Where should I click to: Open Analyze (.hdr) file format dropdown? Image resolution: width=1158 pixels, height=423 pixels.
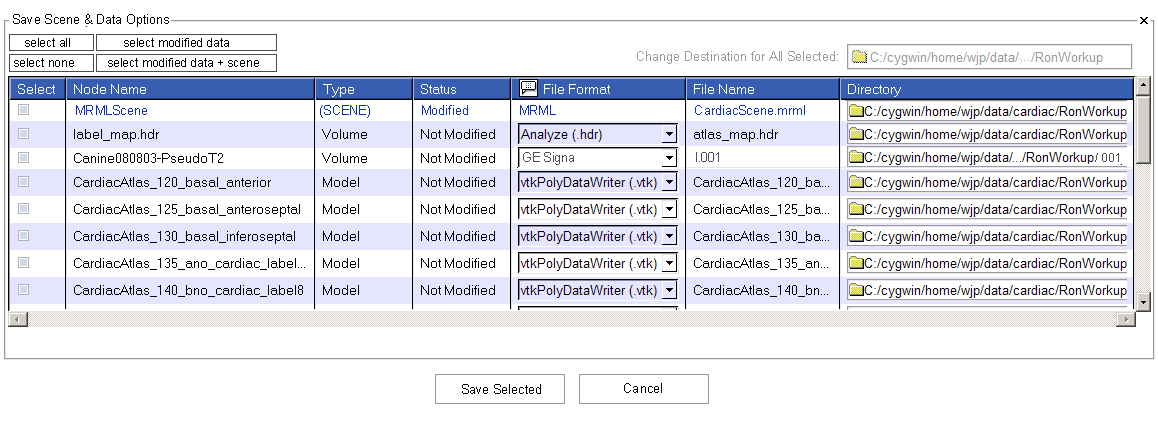668,134
